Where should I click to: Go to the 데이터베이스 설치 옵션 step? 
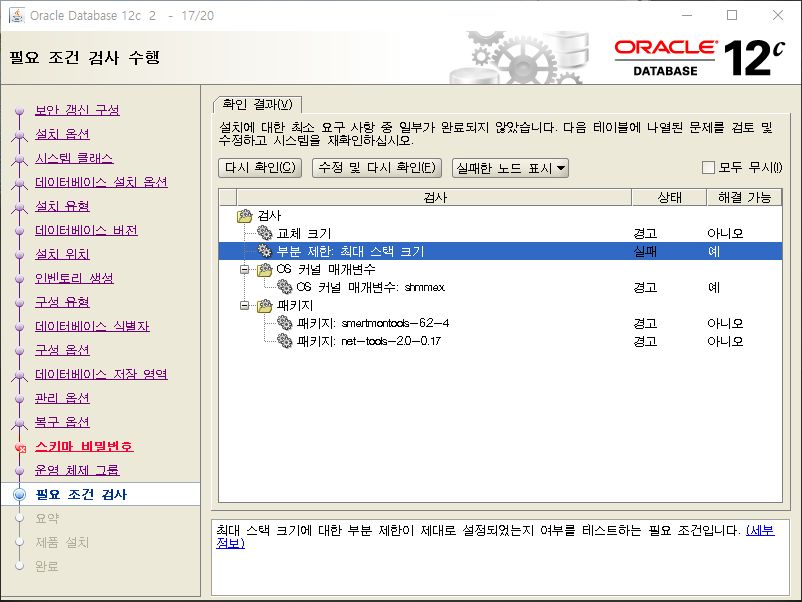pos(101,182)
